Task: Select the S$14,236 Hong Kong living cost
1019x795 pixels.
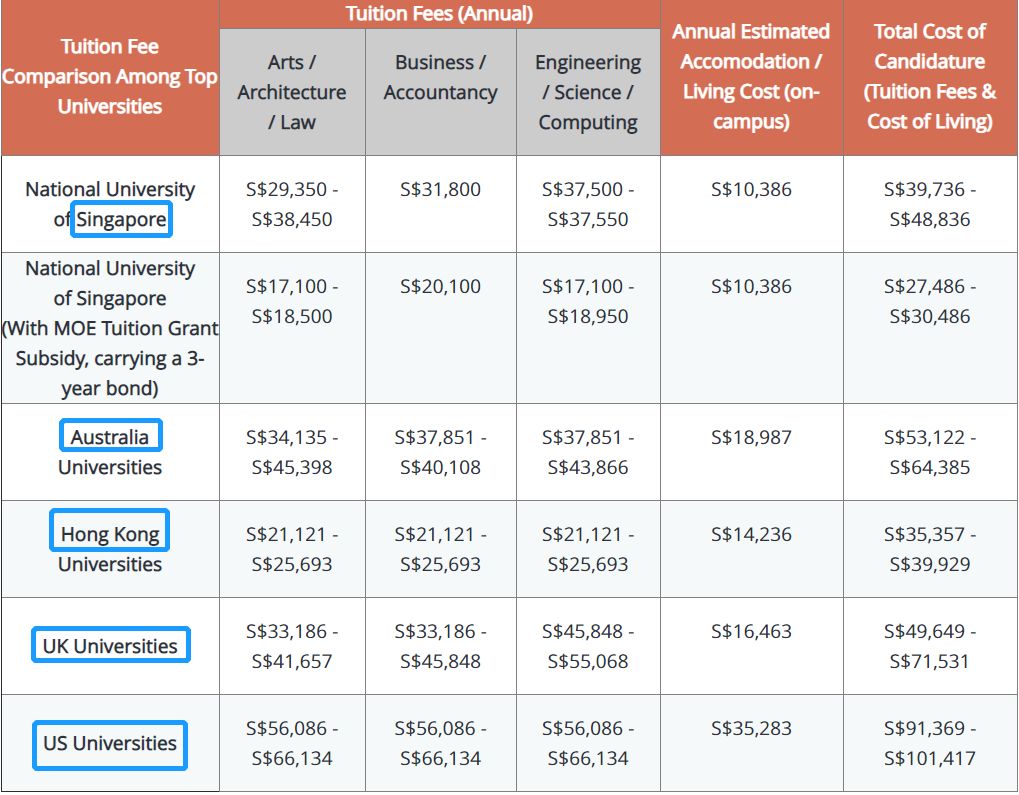Action: (751, 534)
